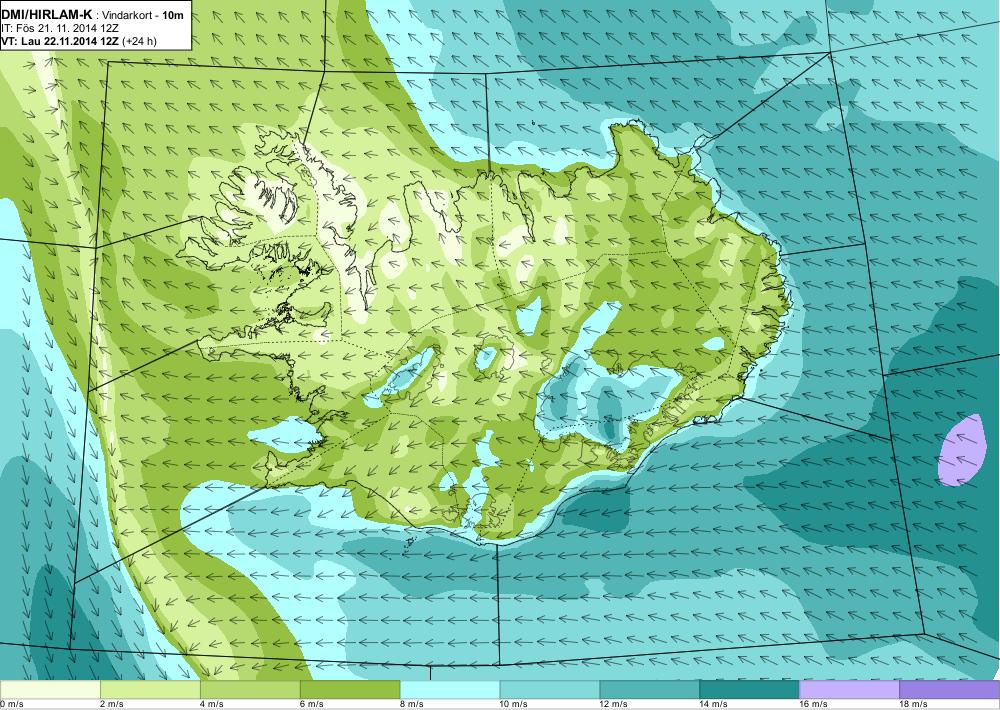The image size is (1000, 710).
Task: Click the 16–18 m/s light purple swatch
Action: (x=849, y=689)
